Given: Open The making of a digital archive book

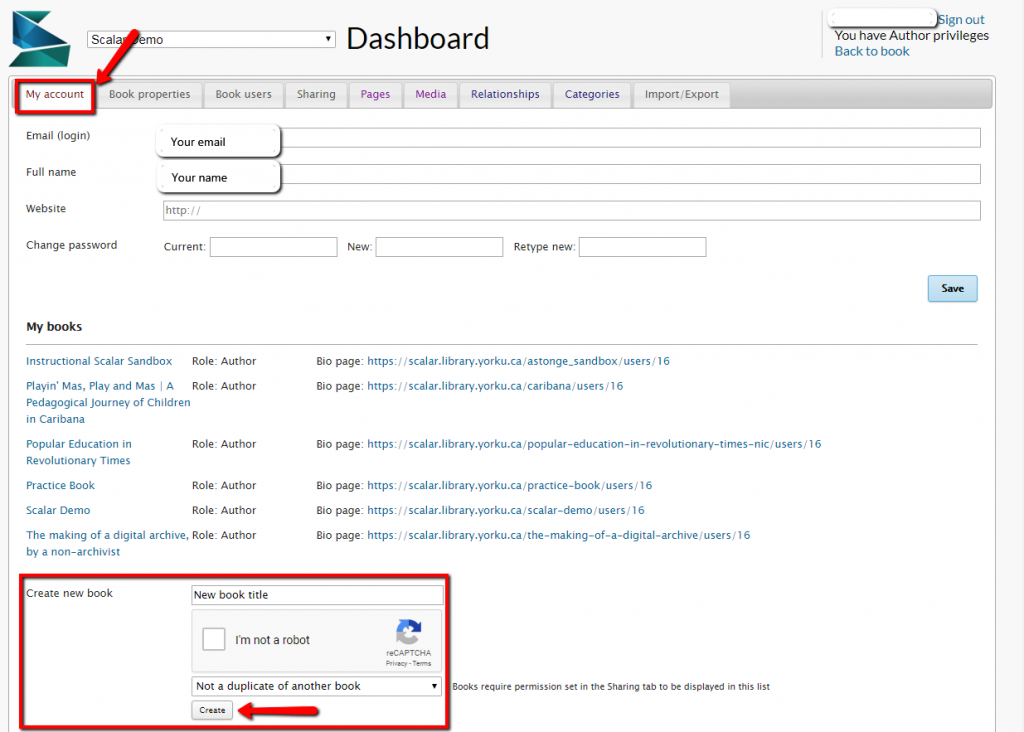Looking at the screenshot, I should [x=107, y=543].
